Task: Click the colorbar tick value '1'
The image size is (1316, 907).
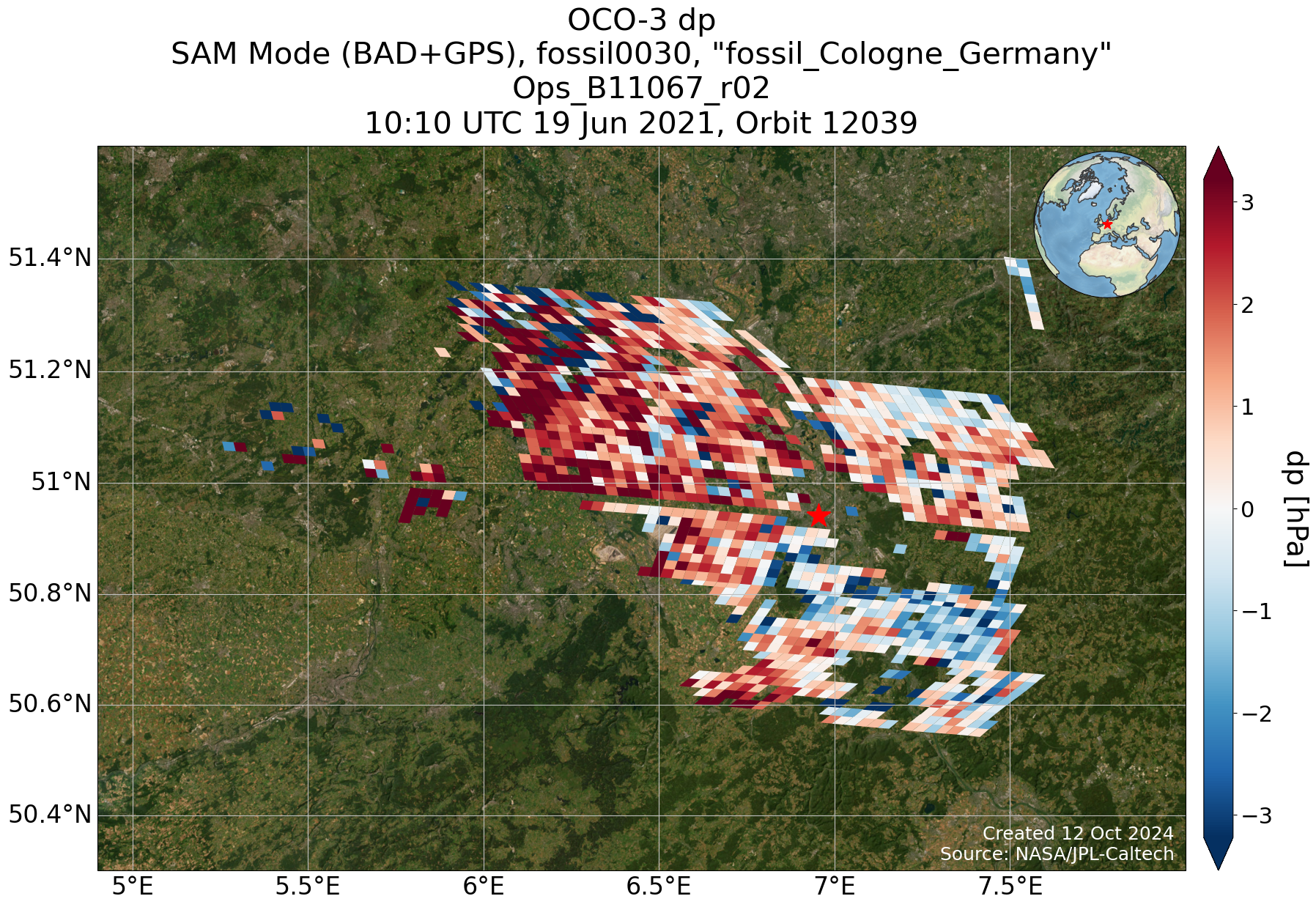Action: pyautogui.click(x=1247, y=407)
